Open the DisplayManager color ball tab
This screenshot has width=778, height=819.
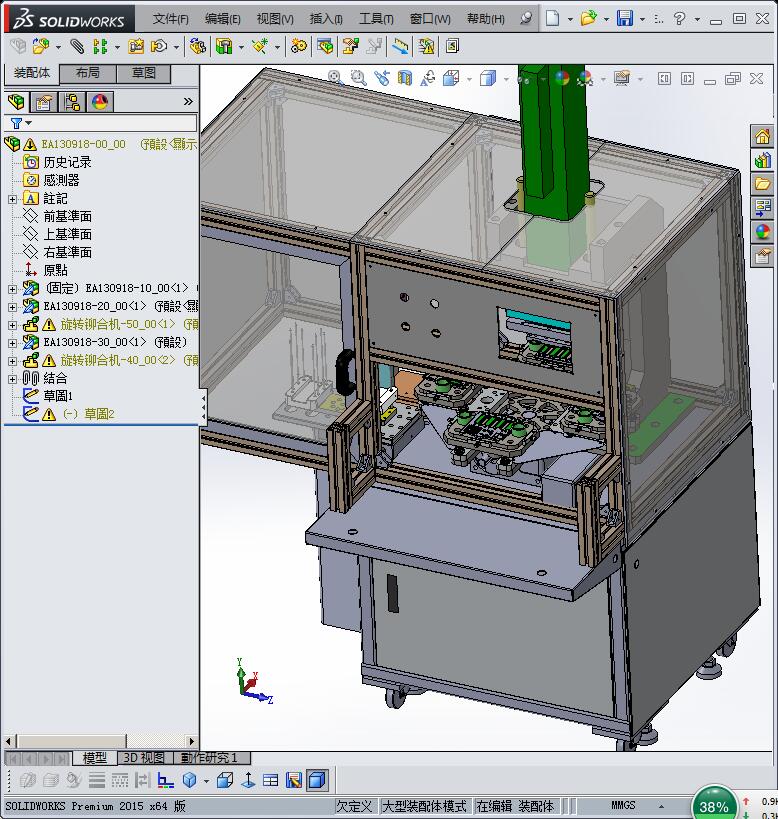(100, 102)
